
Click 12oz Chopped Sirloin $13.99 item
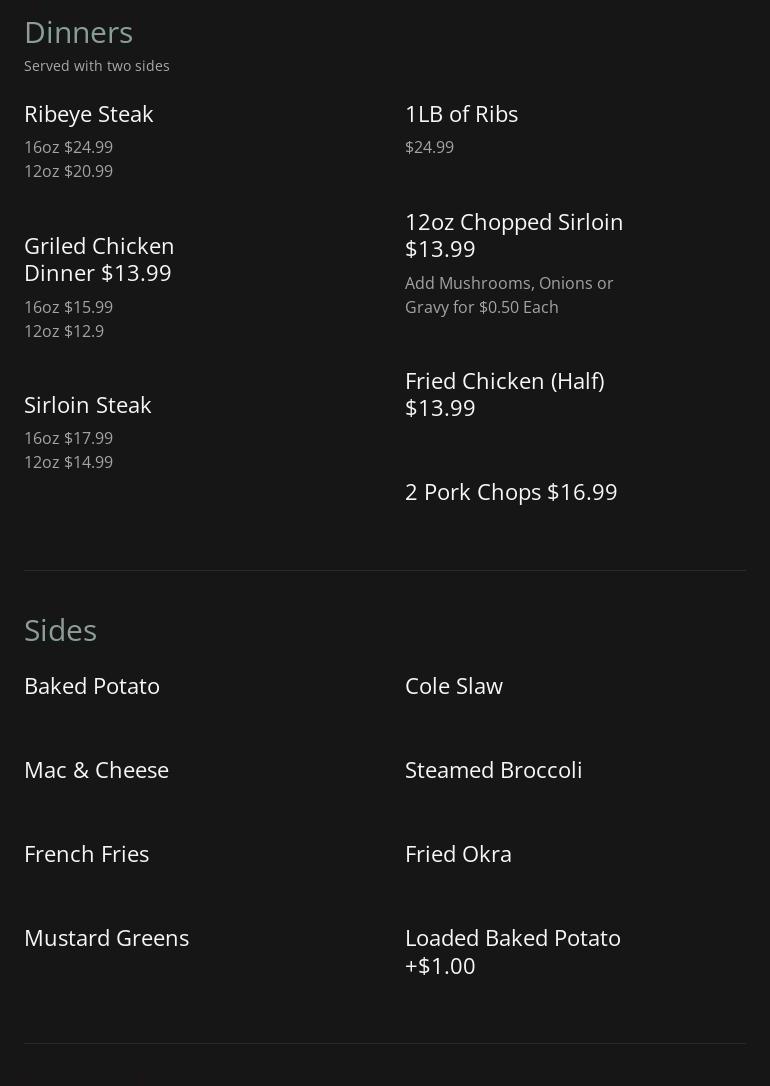[513, 235]
